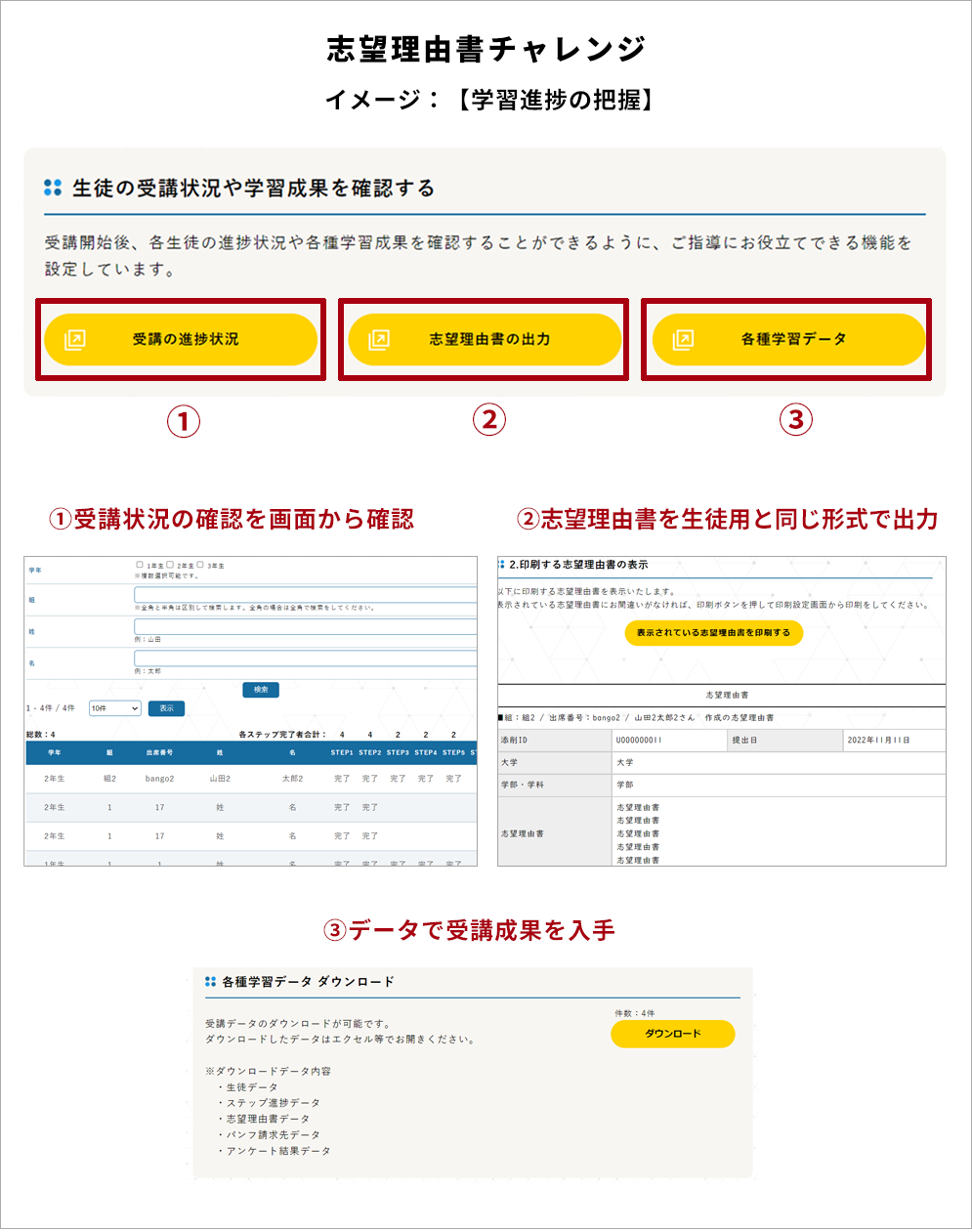The image size is (972, 1232).
Task: Focus the 姓 last name input field
Action: 305,627
